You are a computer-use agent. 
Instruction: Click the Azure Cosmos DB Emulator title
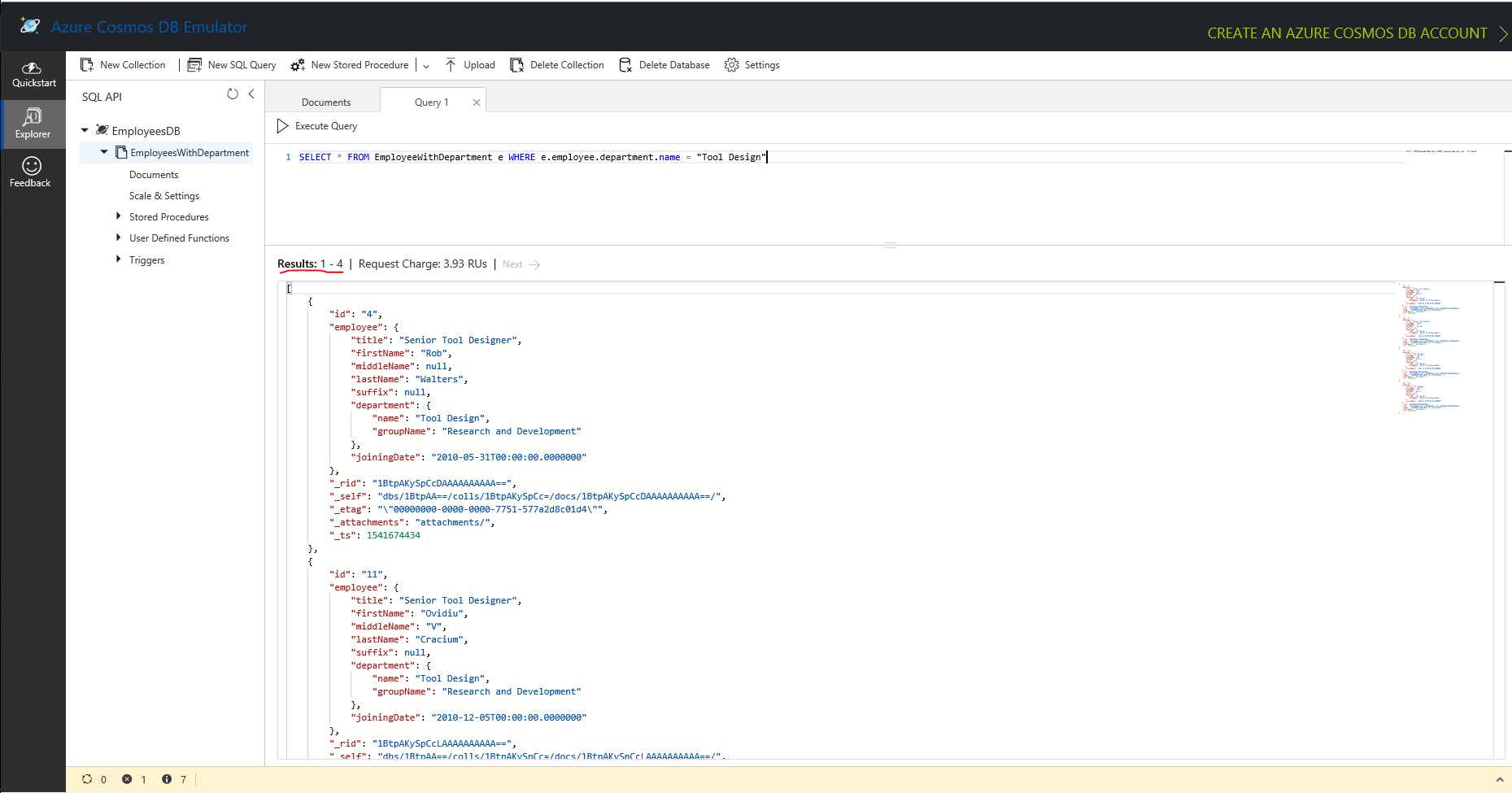tap(149, 27)
